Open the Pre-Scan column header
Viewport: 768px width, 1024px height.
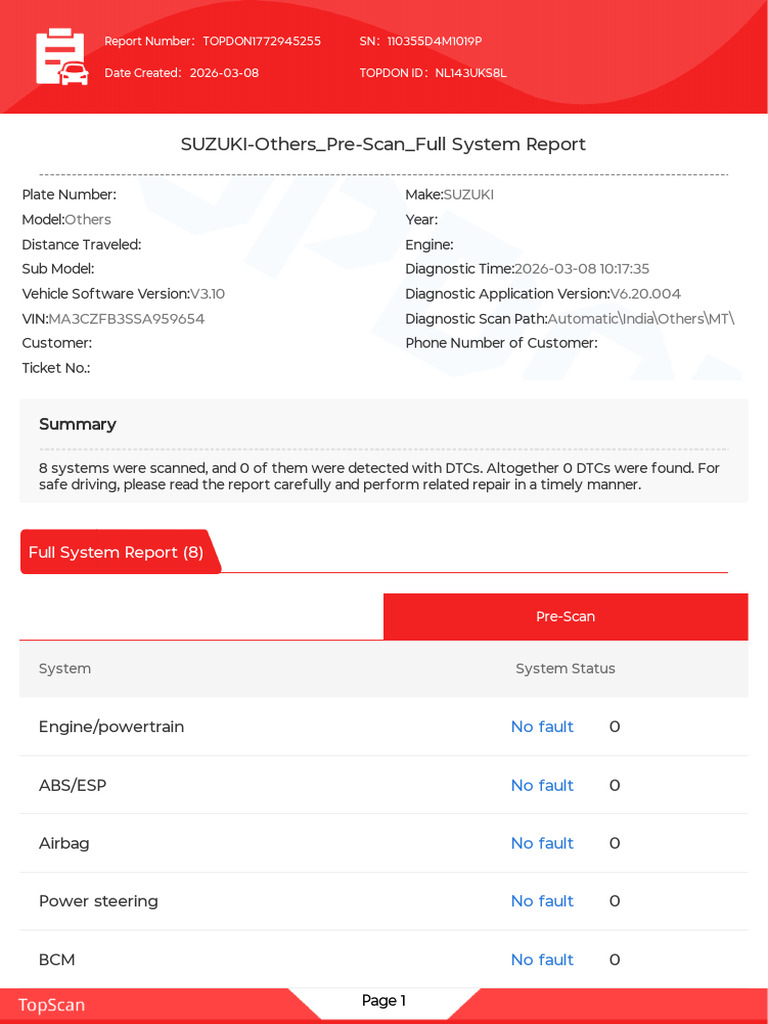[566, 616]
